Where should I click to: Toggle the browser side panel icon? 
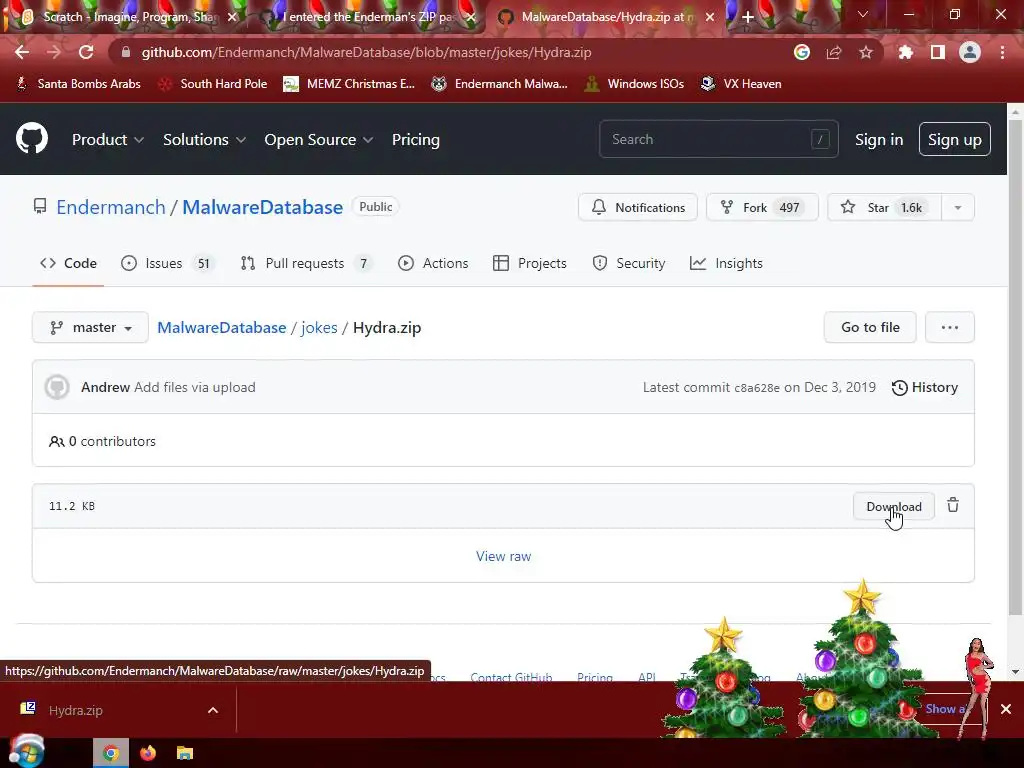[937, 52]
